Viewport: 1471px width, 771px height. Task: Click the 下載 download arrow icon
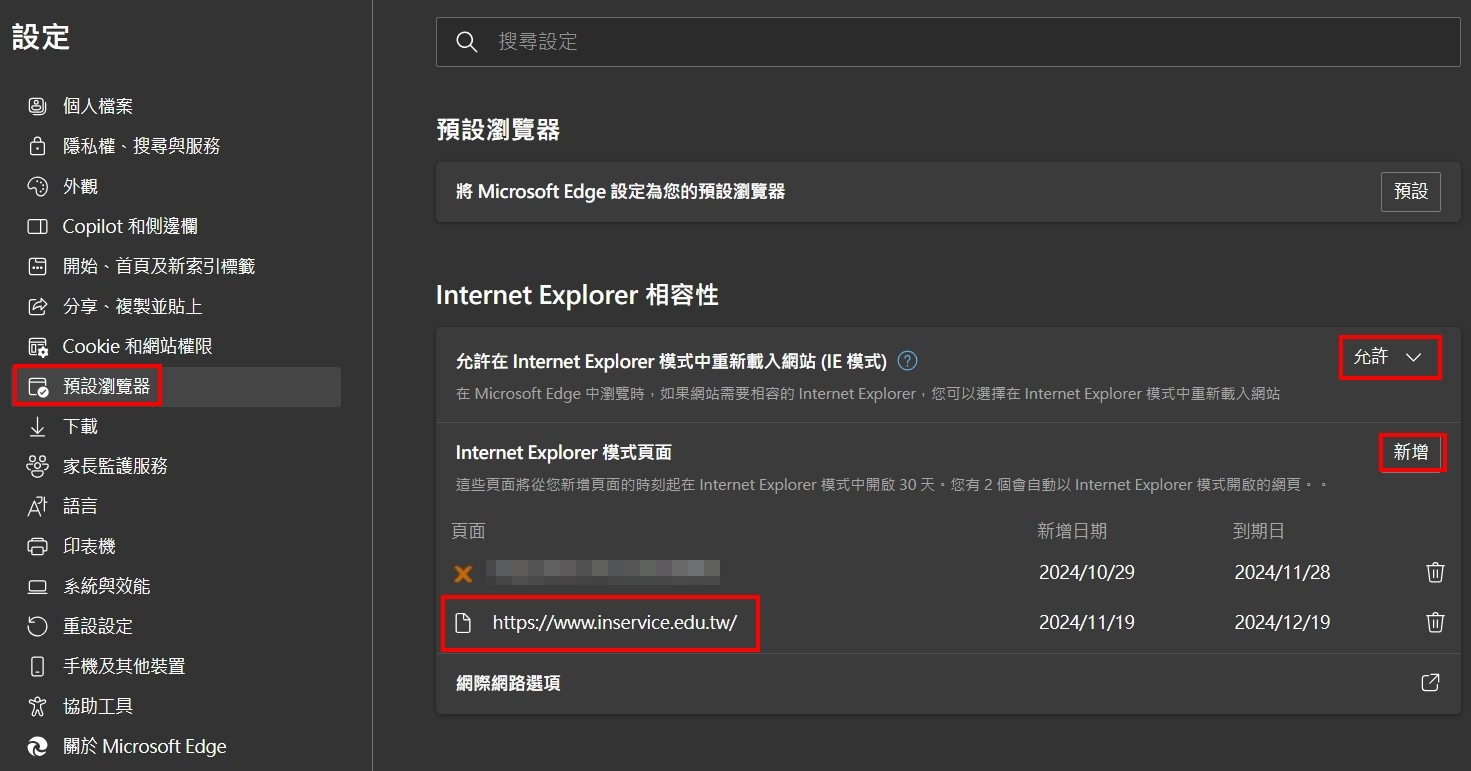pos(37,426)
